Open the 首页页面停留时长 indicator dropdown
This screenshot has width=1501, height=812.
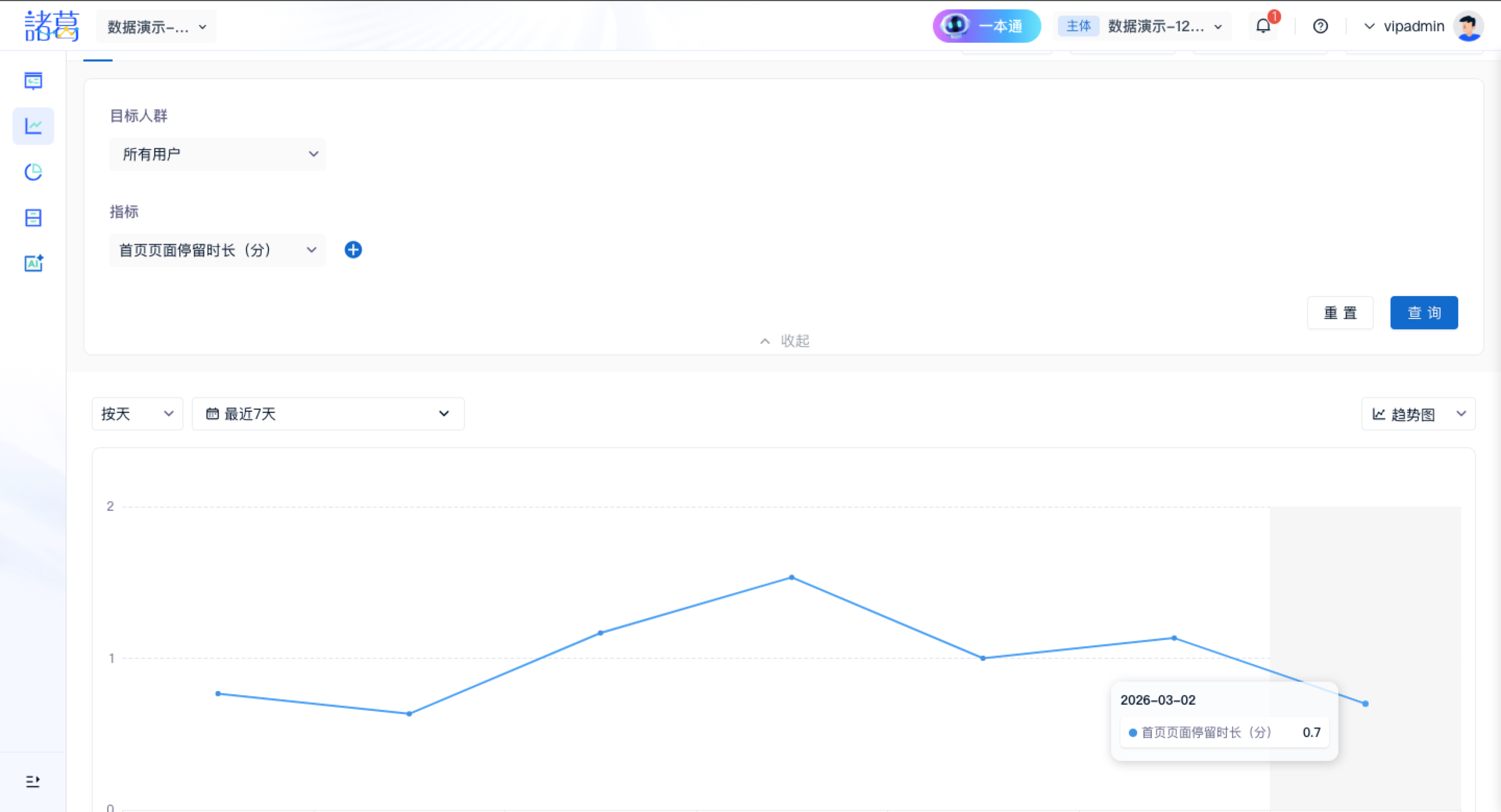[x=217, y=251]
